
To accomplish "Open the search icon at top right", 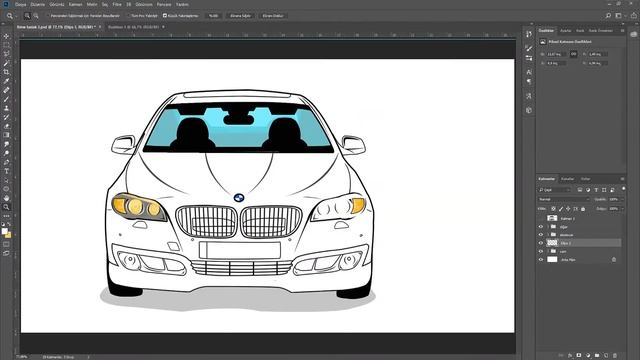I will click(x=608, y=16).
